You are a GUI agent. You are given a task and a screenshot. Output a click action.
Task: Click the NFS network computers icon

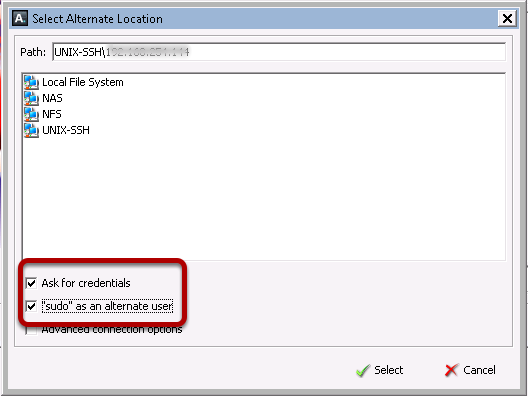coord(31,114)
